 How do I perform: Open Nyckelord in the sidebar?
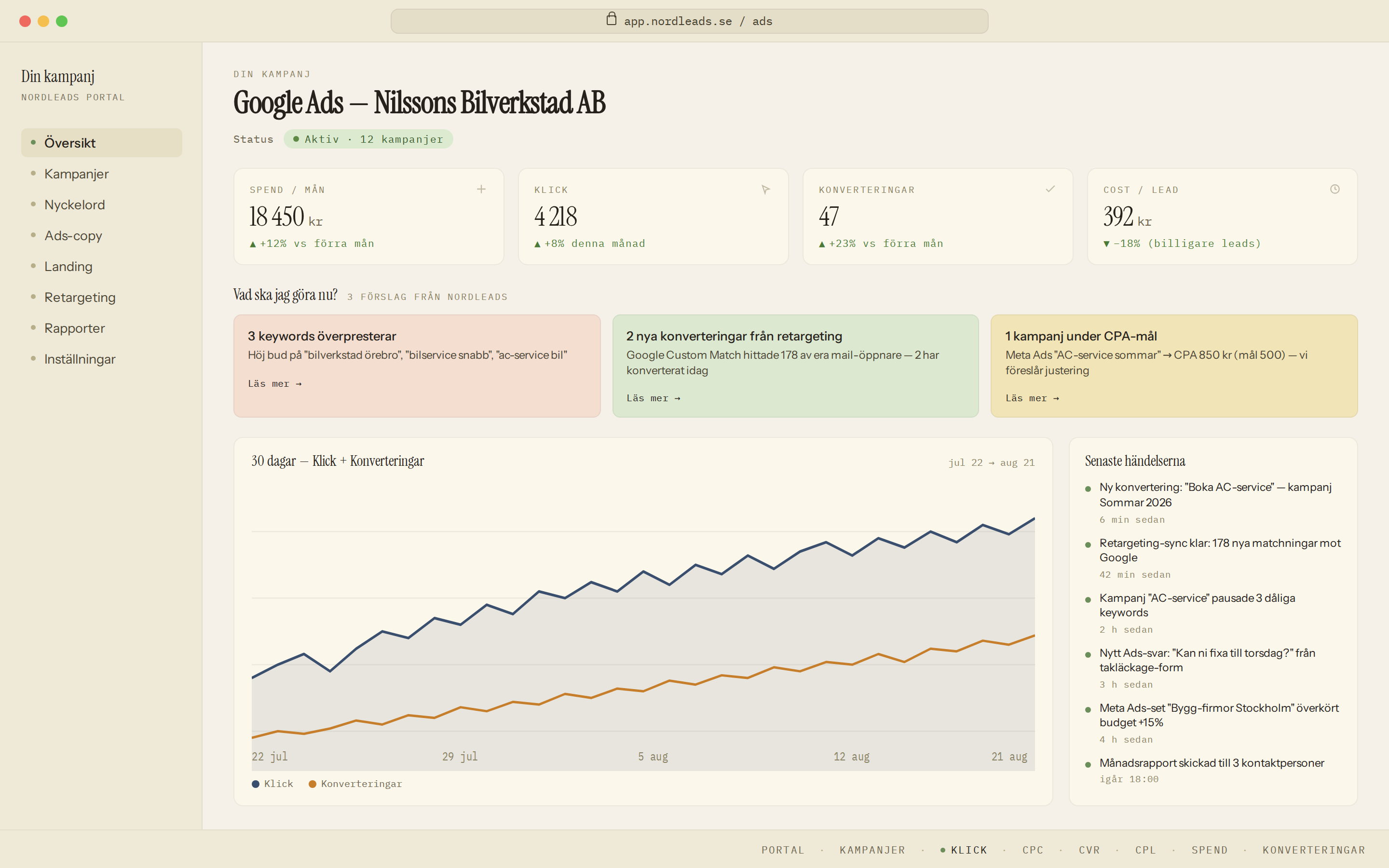[102, 204]
